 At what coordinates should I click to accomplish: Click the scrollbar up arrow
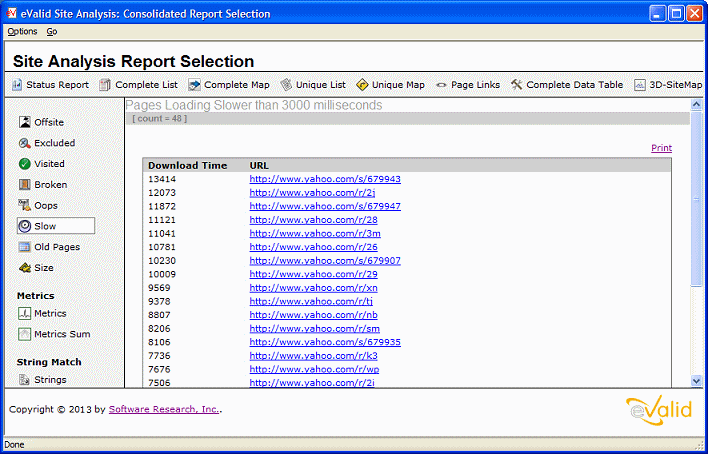tap(696, 105)
